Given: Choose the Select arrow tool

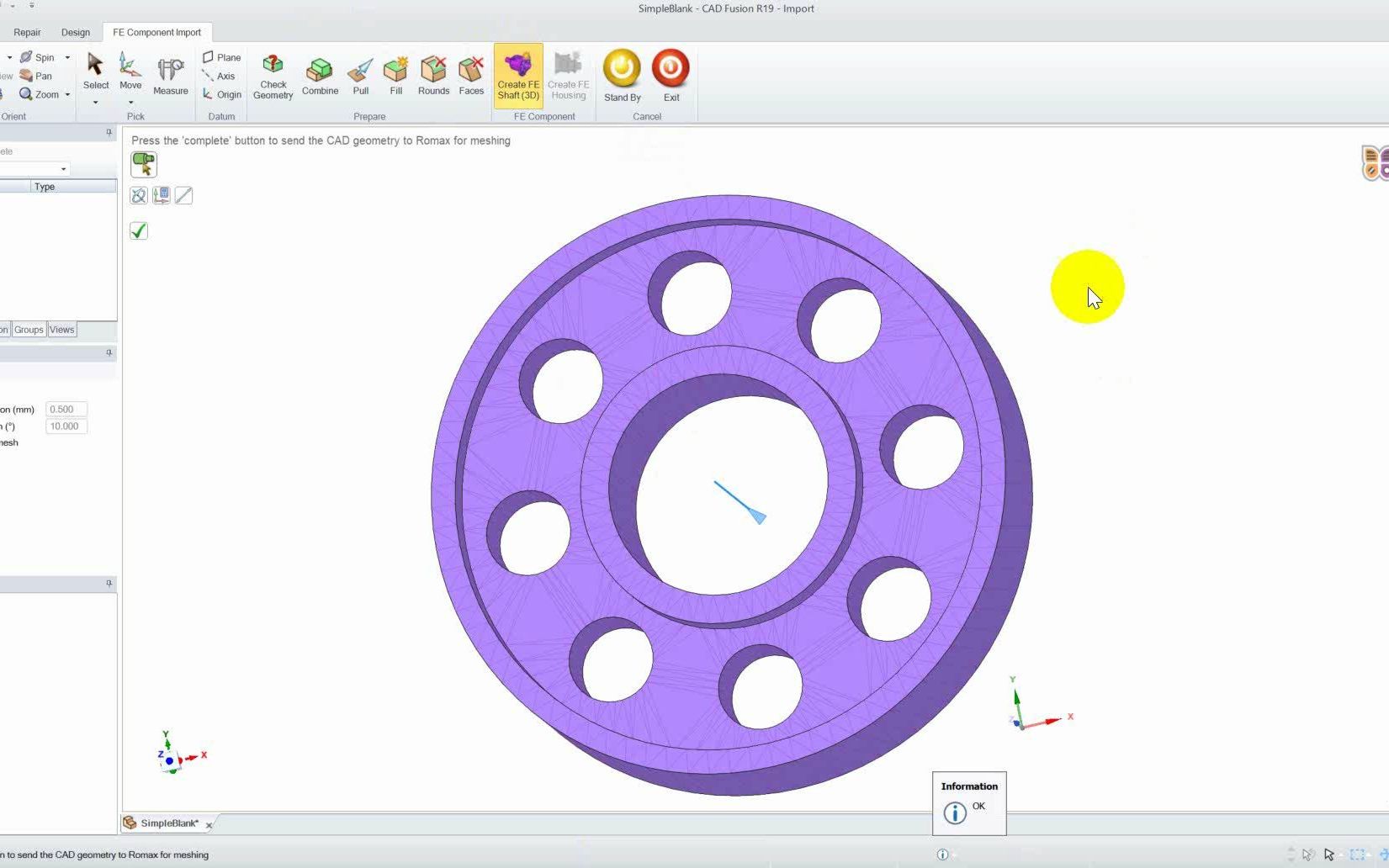Looking at the screenshot, I should pos(95,71).
